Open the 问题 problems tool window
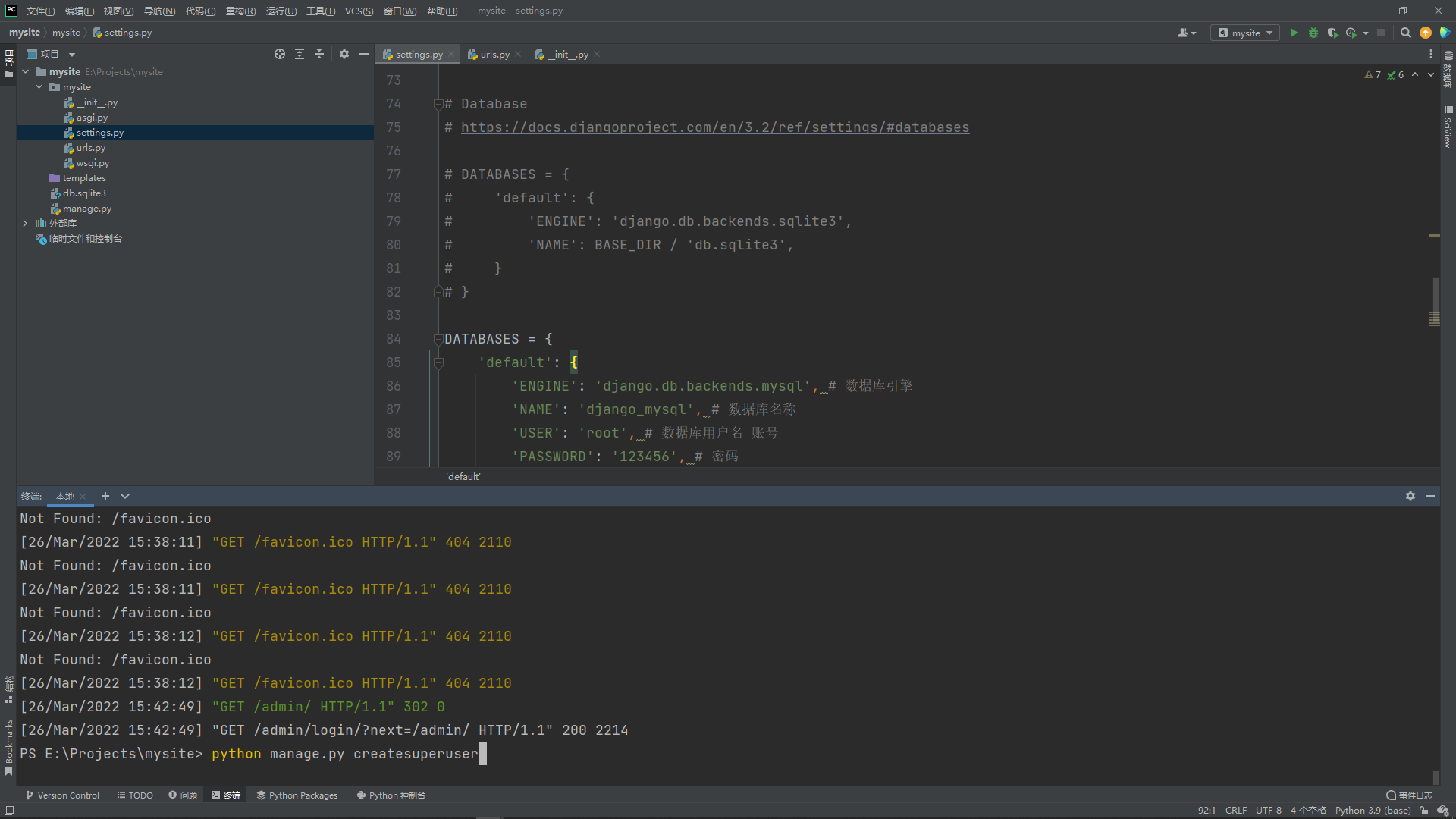This screenshot has width=1456, height=819. (x=183, y=795)
